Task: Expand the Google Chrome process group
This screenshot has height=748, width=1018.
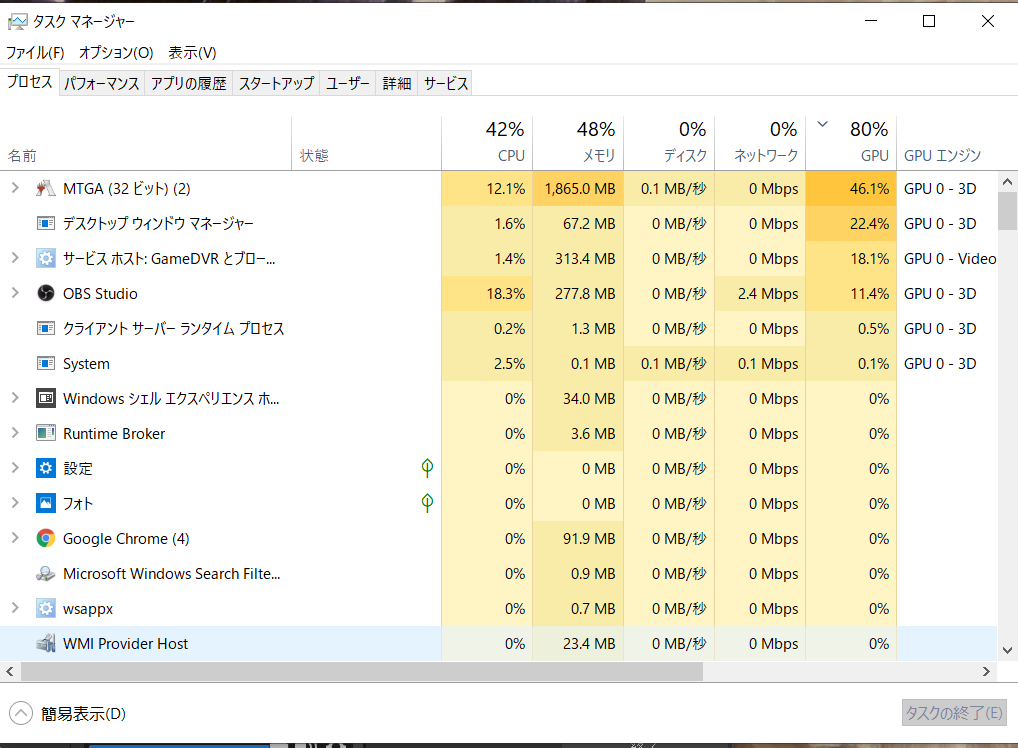Action: click(15, 538)
